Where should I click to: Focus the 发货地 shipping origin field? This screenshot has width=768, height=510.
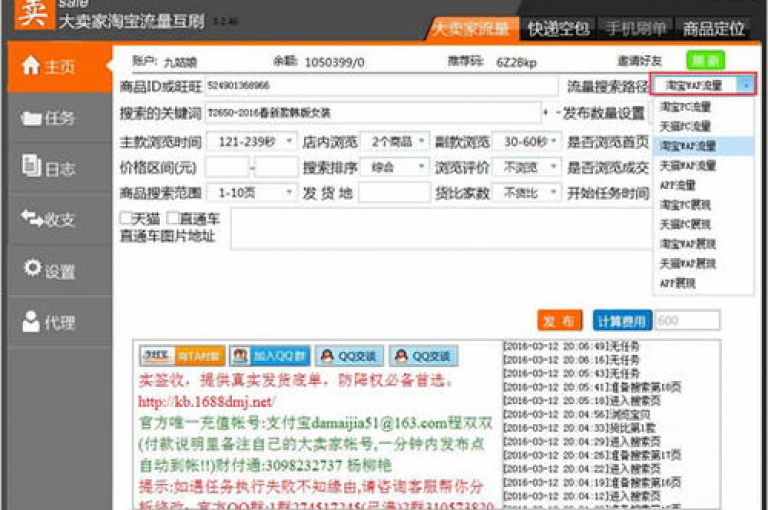point(394,193)
